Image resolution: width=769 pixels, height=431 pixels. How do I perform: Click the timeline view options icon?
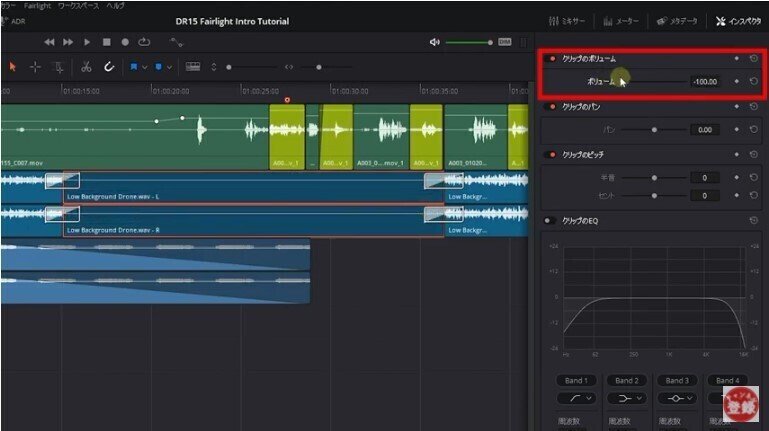coord(193,67)
